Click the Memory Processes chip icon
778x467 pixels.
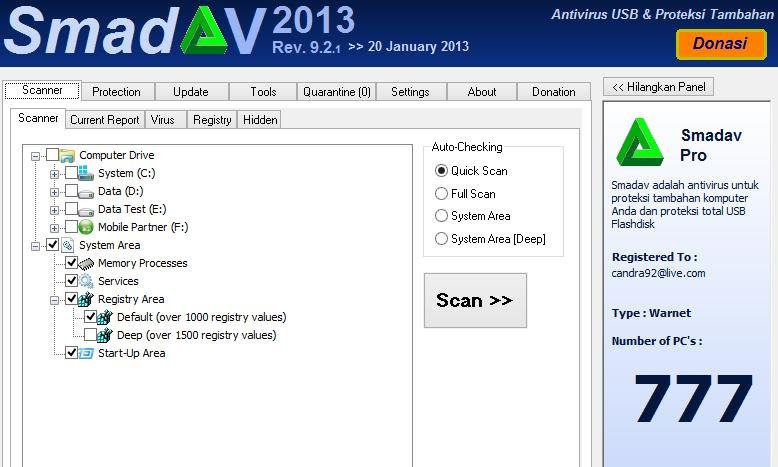[x=86, y=264]
